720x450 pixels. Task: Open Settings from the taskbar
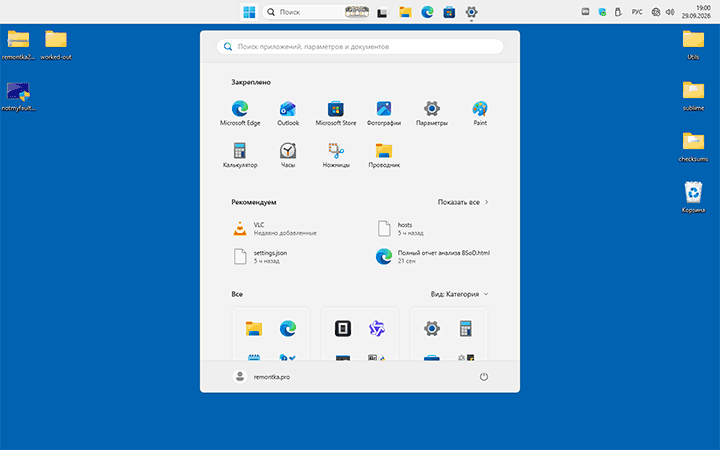click(x=471, y=12)
